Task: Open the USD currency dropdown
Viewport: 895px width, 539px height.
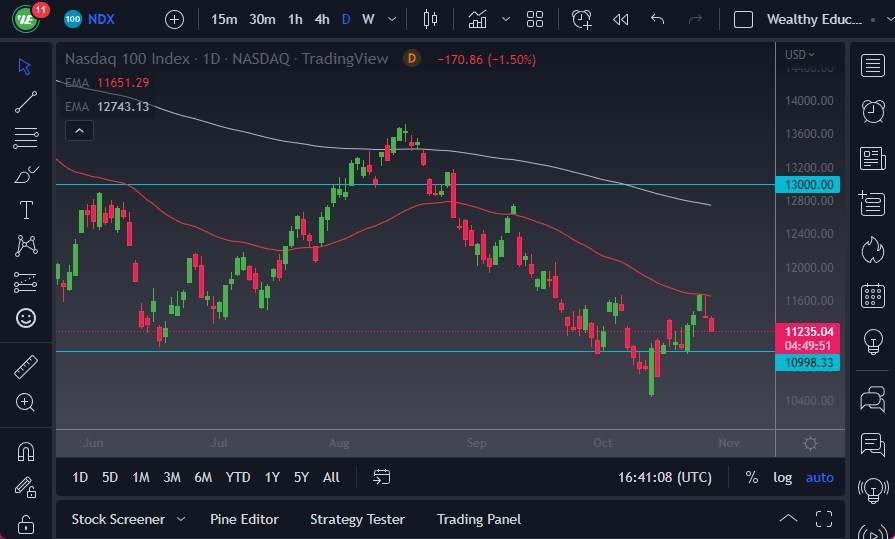Action: [x=800, y=55]
